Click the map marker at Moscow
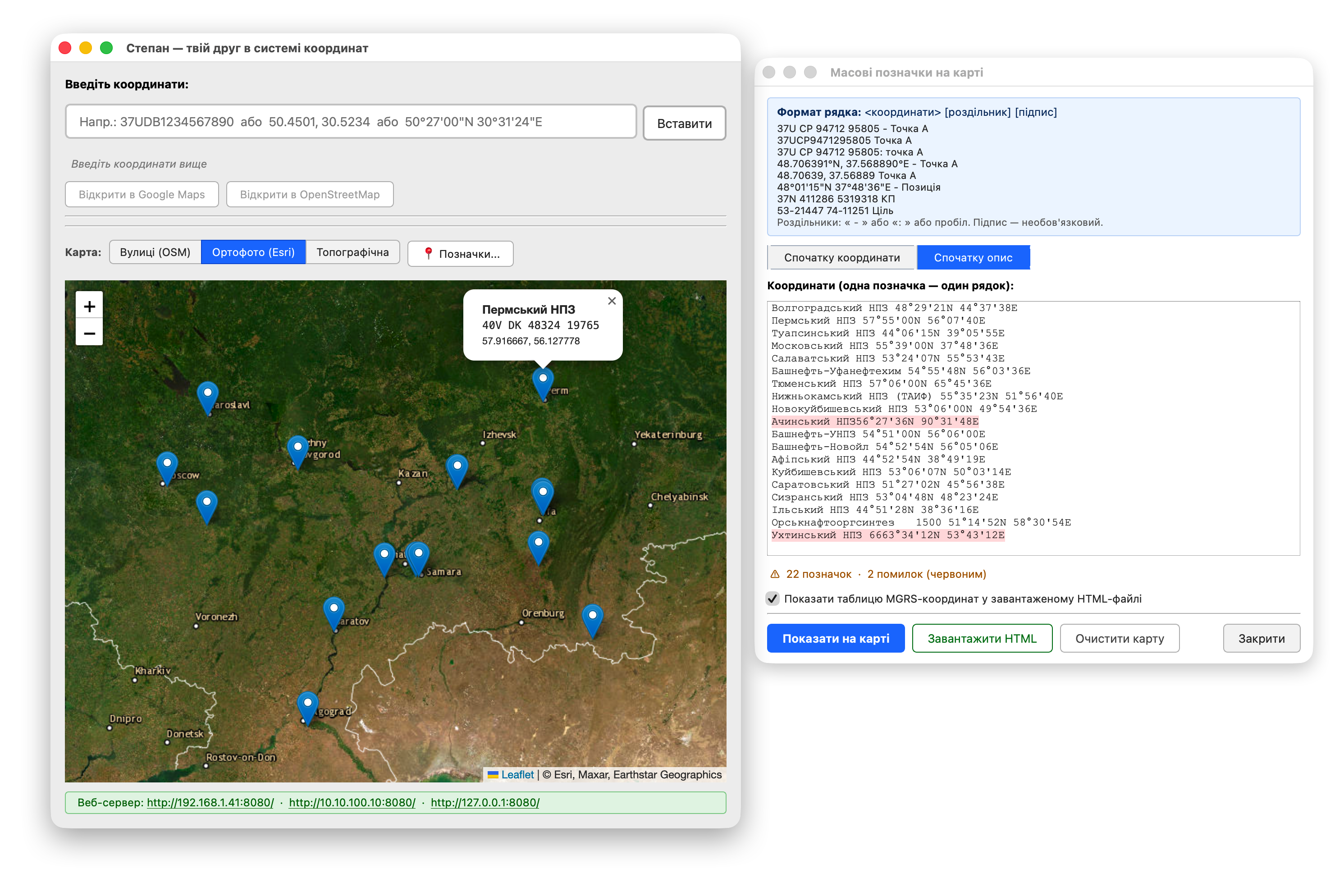Image resolution: width=1344 pixels, height=896 pixels. click(167, 469)
